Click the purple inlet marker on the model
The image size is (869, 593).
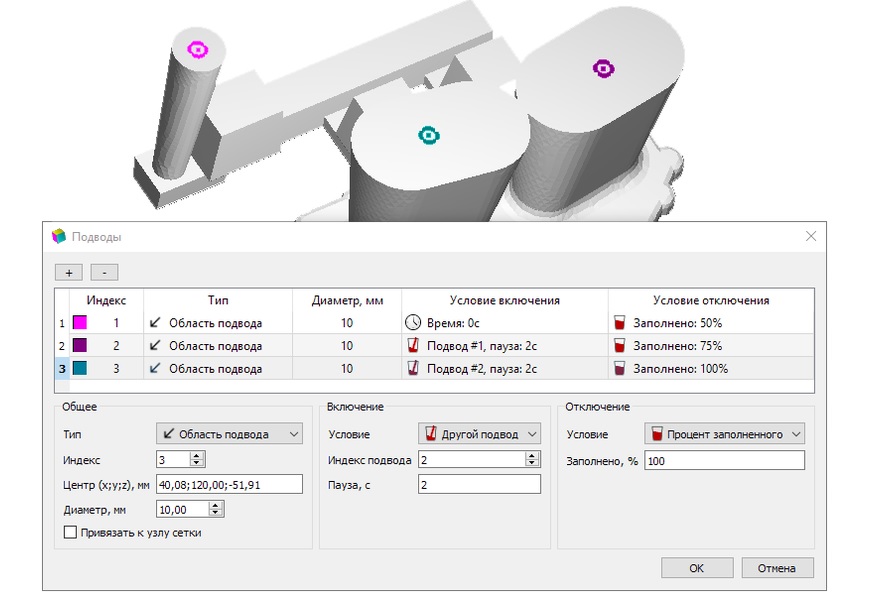(603, 68)
